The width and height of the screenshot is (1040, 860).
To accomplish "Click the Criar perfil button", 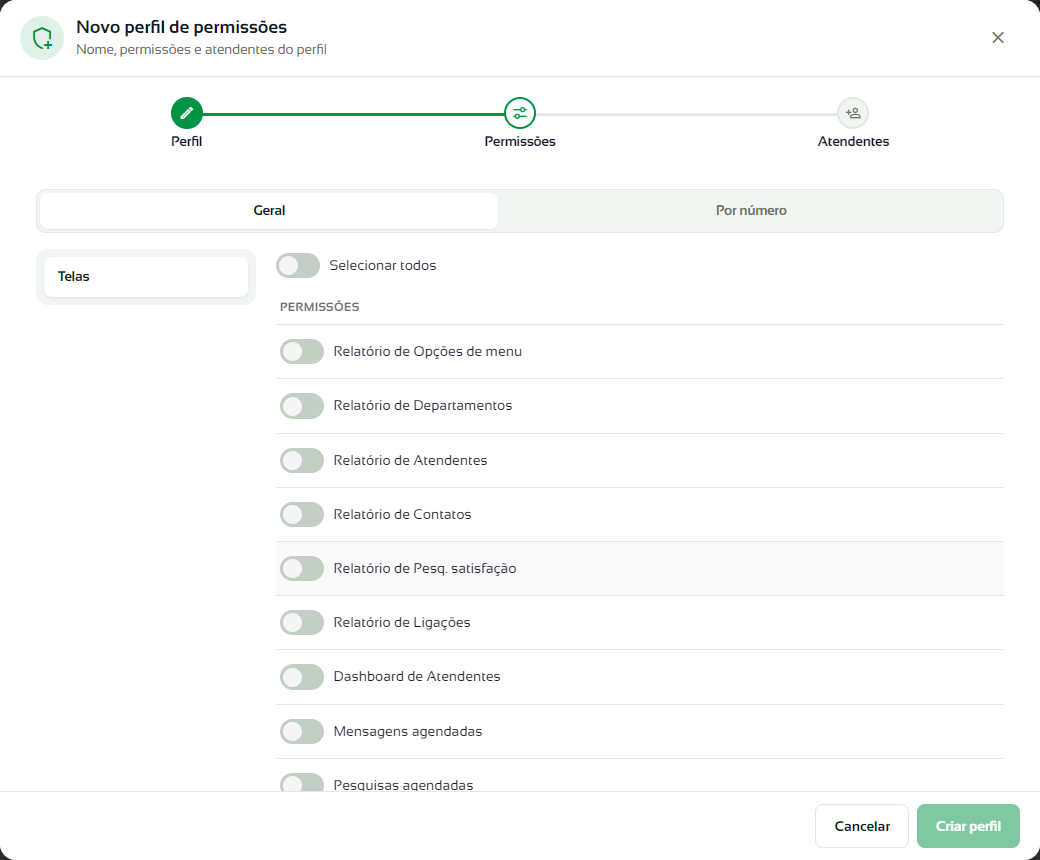I will click(x=968, y=826).
